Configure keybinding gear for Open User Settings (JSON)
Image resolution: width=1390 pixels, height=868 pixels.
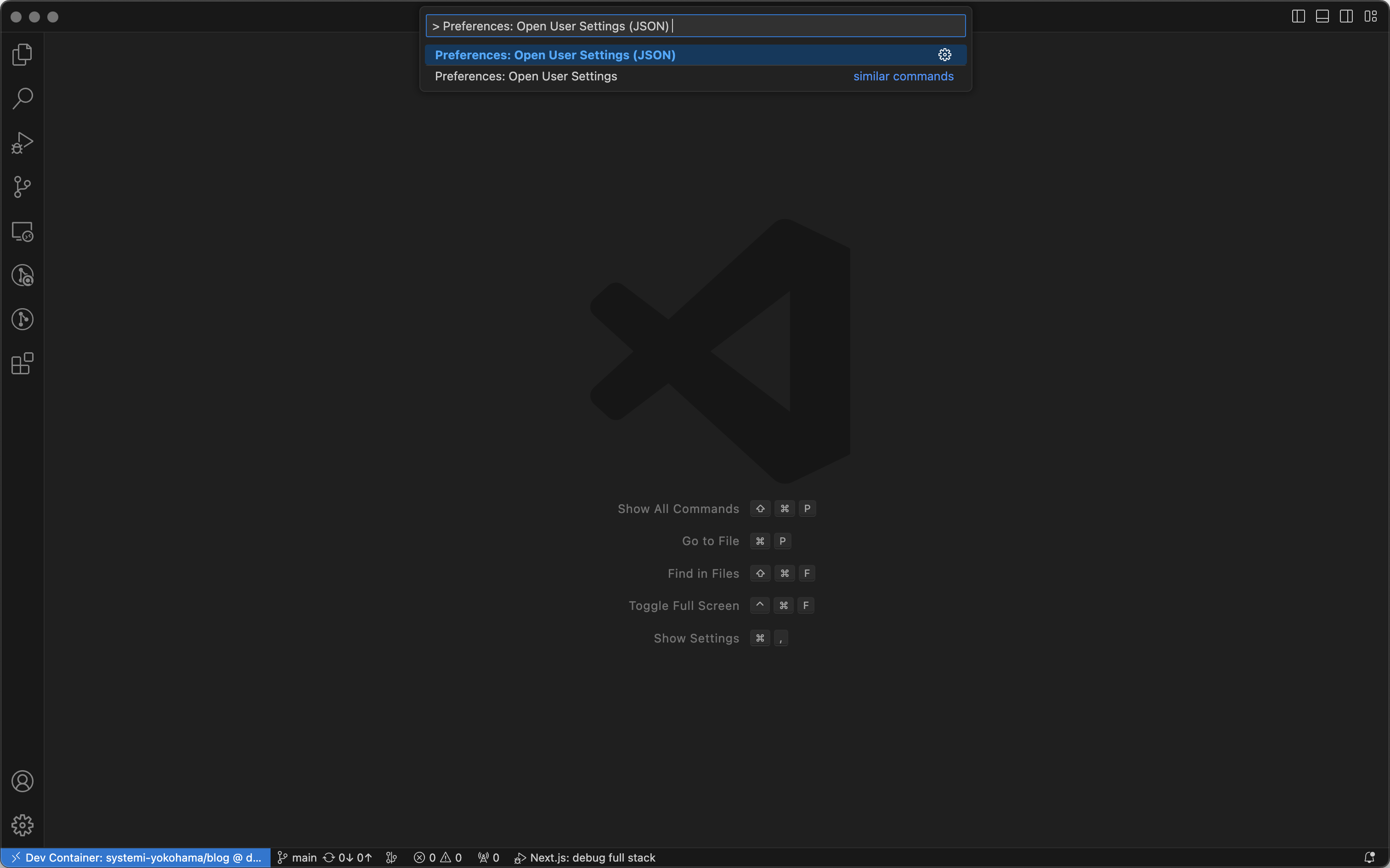point(944,55)
